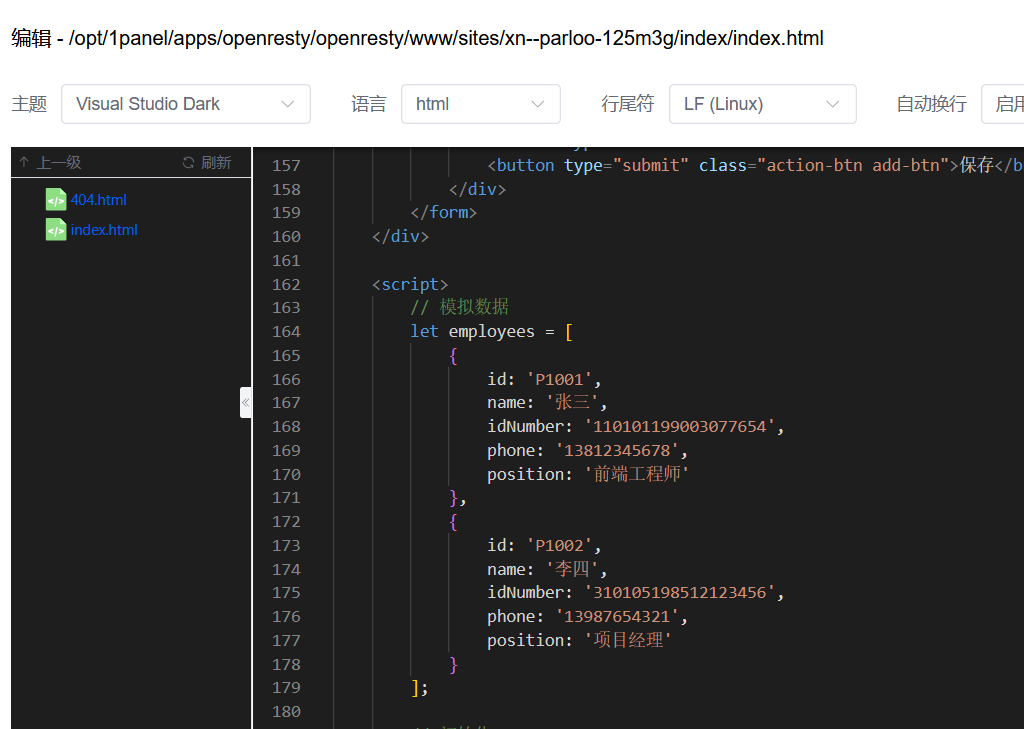The width and height of the screenshot is (1024, 729).
Task: Expand the LF (Linux) line ending dropdown
Action: tap(762, 104)
